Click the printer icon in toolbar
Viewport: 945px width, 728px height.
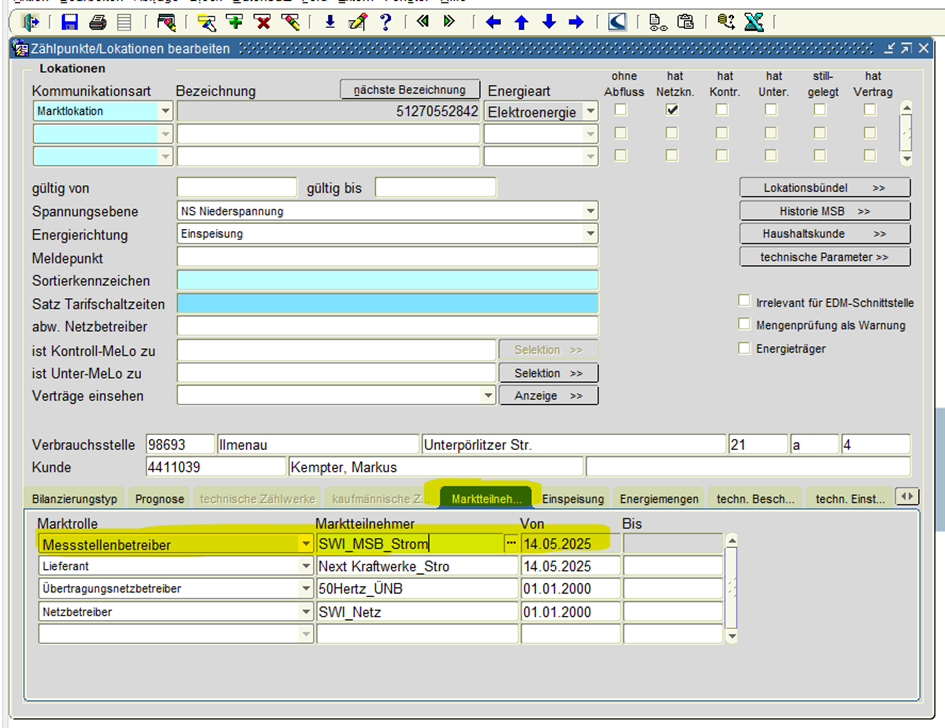(97, 22)
